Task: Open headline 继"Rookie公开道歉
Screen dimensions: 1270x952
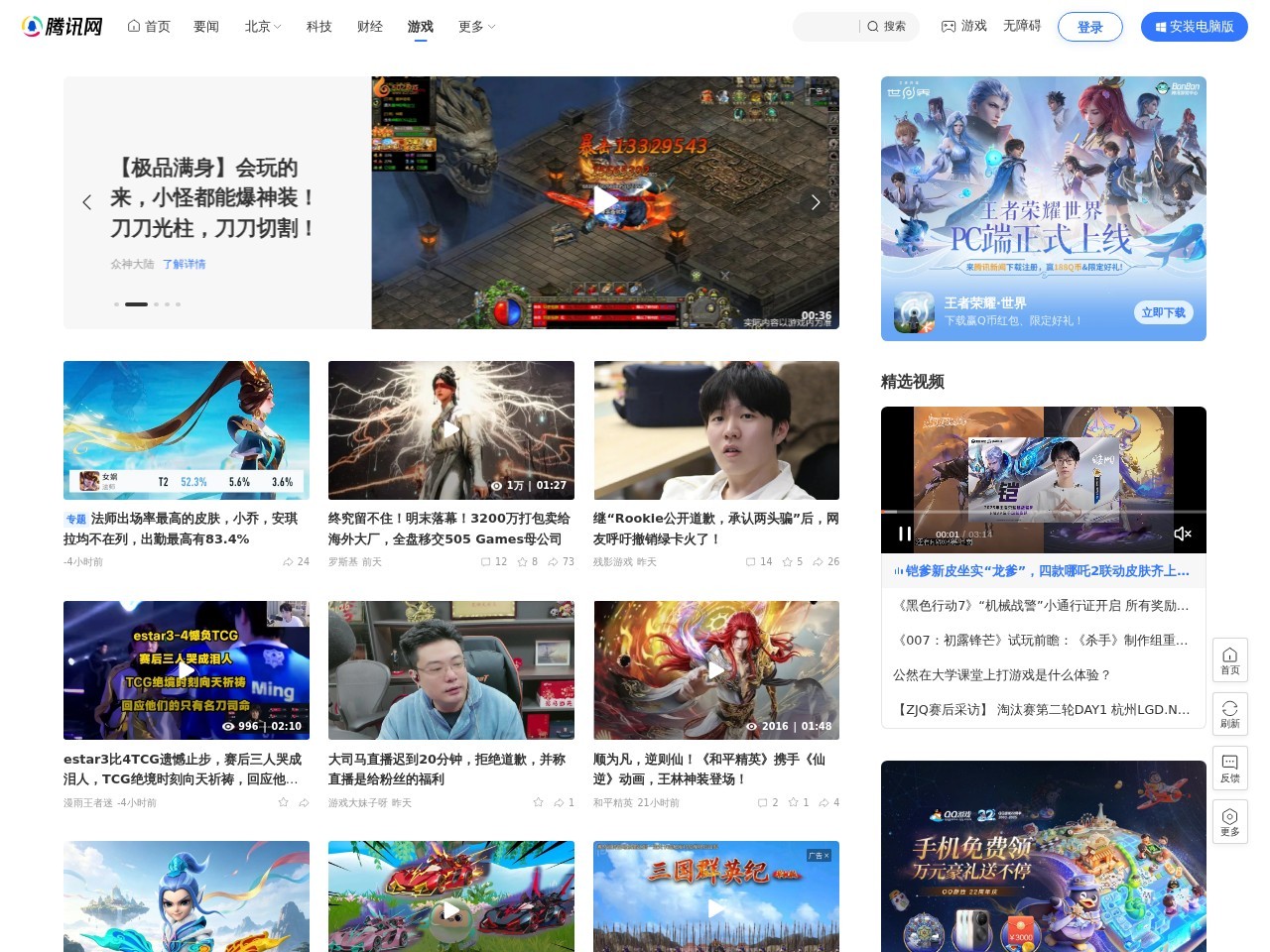Action: coord(715,529)
